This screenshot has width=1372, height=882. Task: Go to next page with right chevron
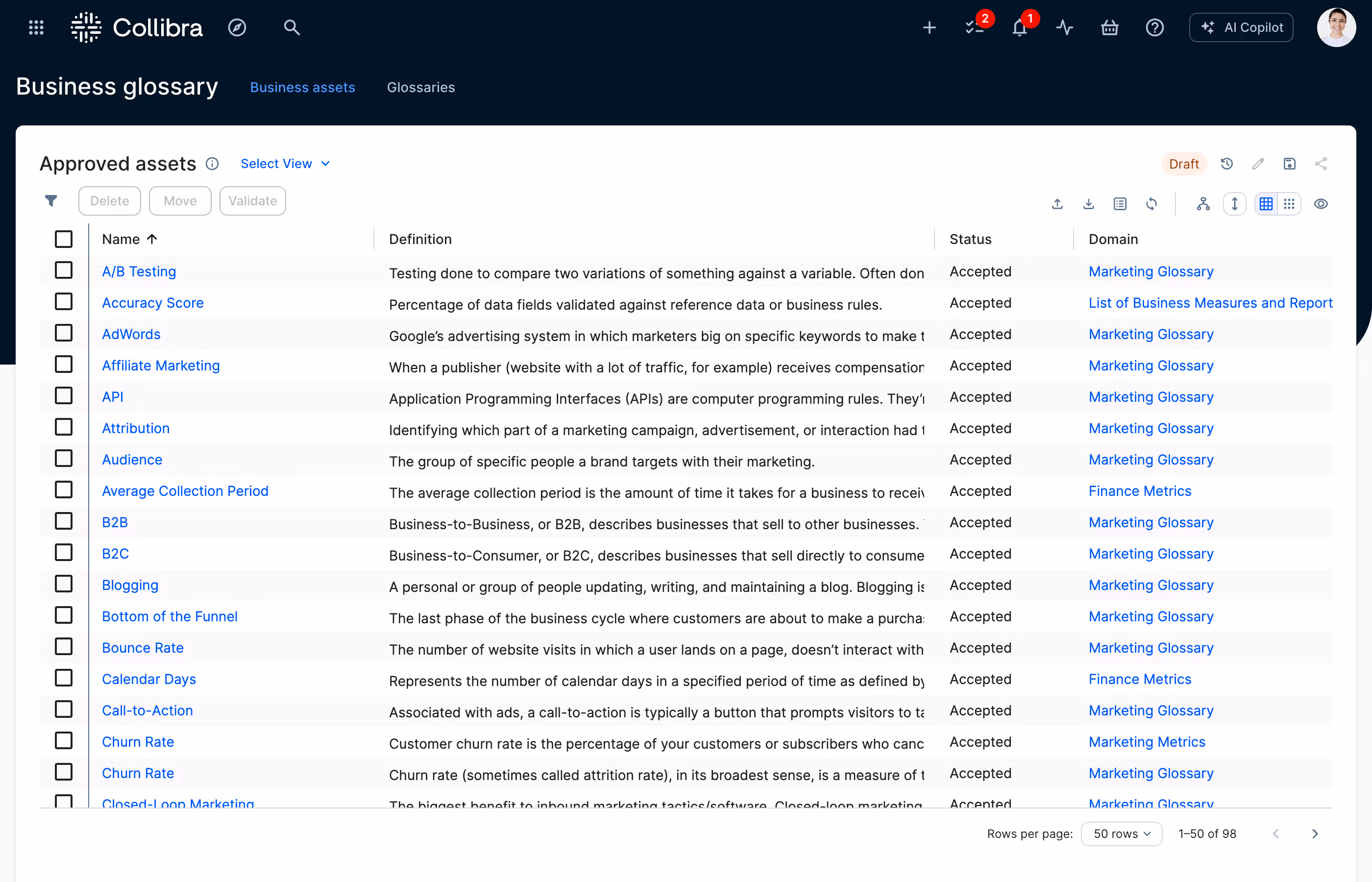[1315, 834]
